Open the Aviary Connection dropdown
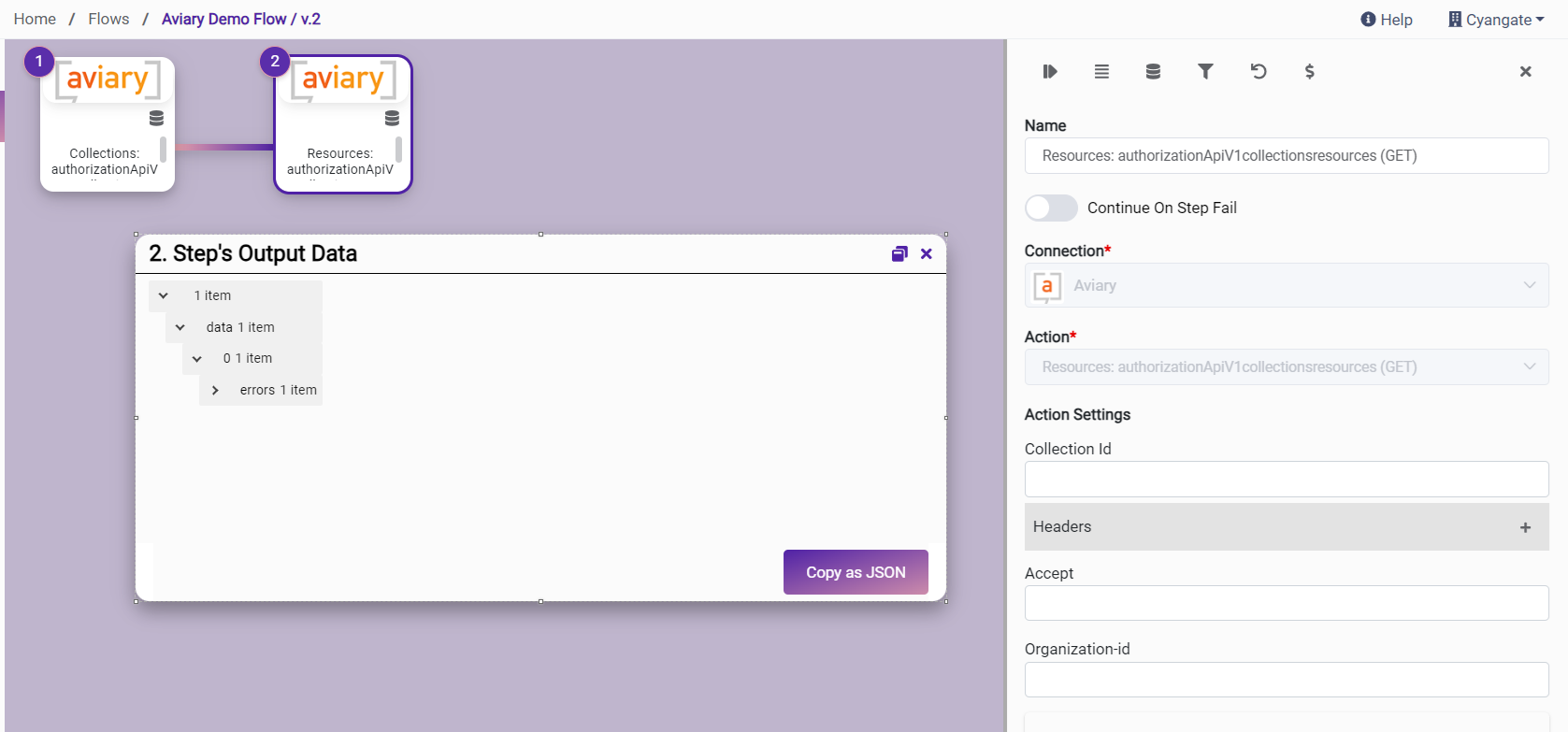 click(x=1286, y=285)
